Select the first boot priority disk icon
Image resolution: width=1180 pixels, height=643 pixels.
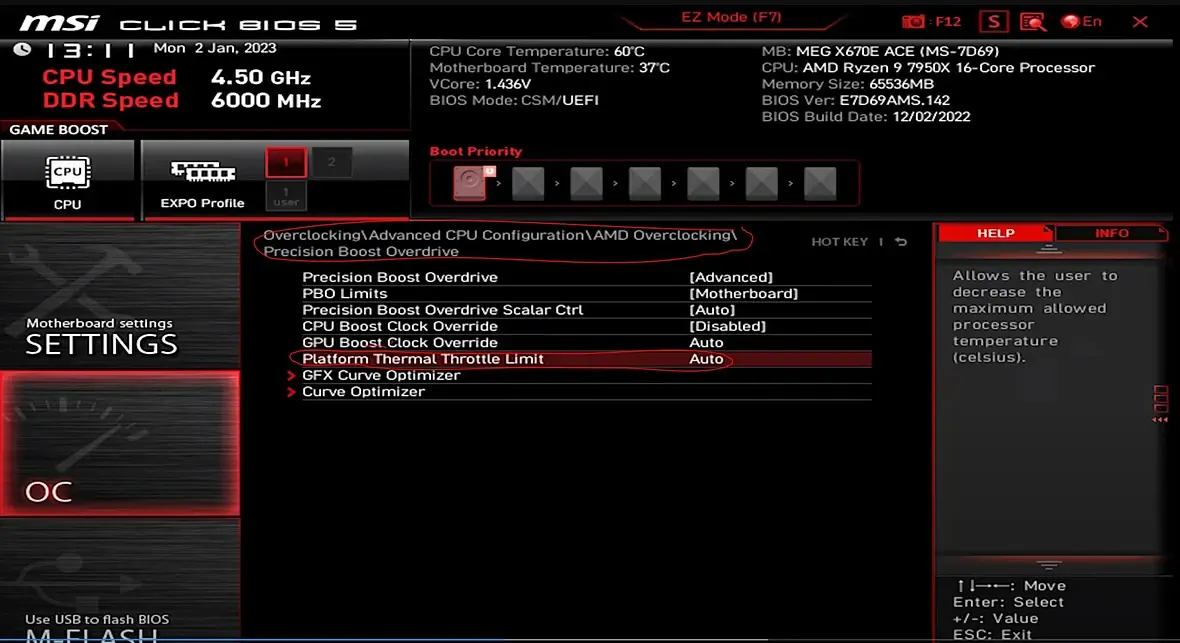(470, 182)
